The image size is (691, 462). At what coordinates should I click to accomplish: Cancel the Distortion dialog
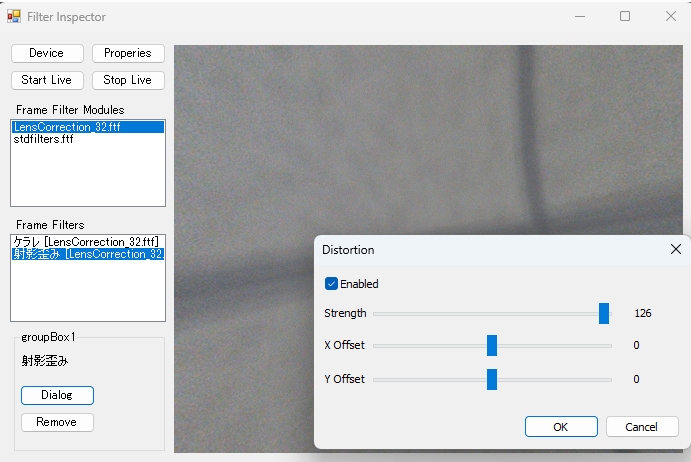point(642,427)
